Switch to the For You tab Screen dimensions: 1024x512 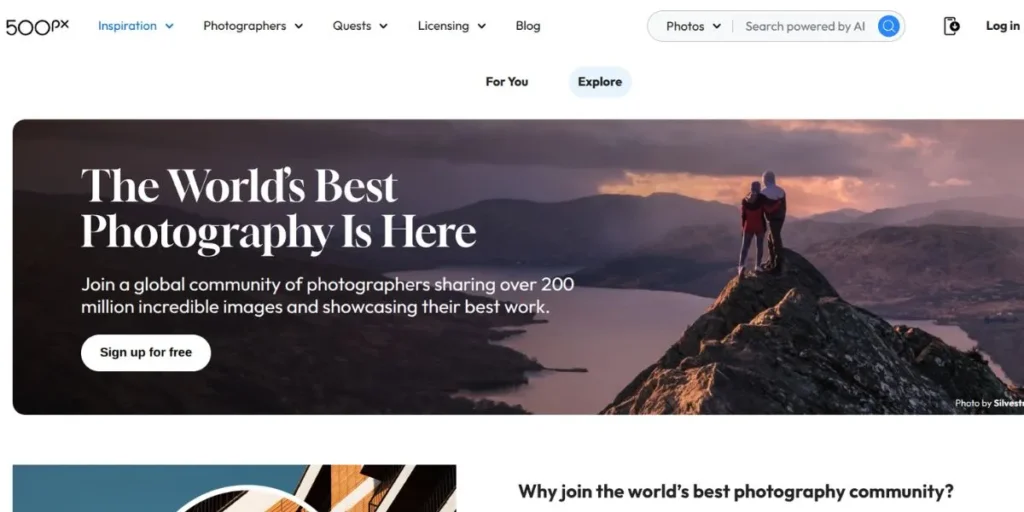507,82
